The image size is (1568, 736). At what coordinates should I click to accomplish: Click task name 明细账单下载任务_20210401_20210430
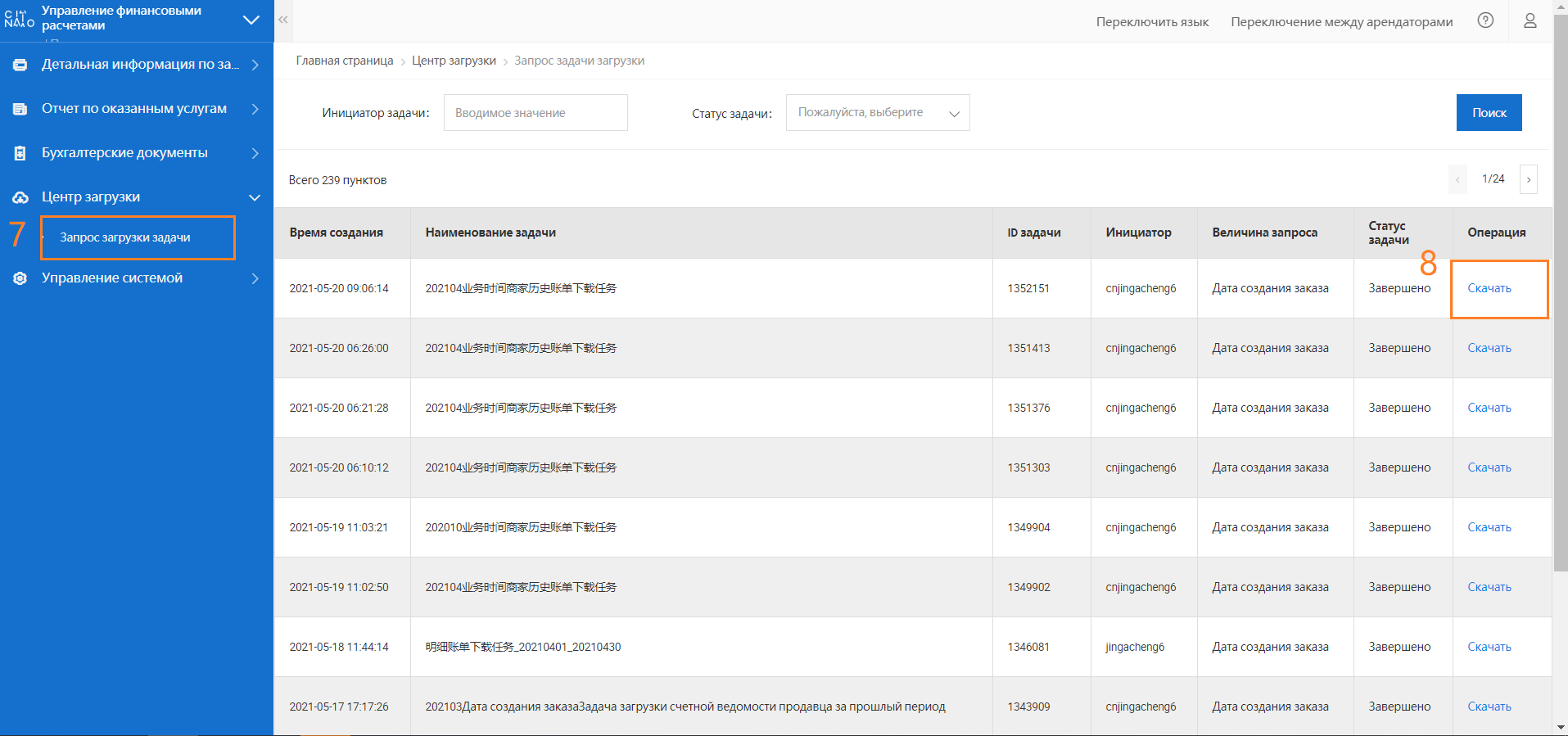pyautogui.click(x=523, y=647)
